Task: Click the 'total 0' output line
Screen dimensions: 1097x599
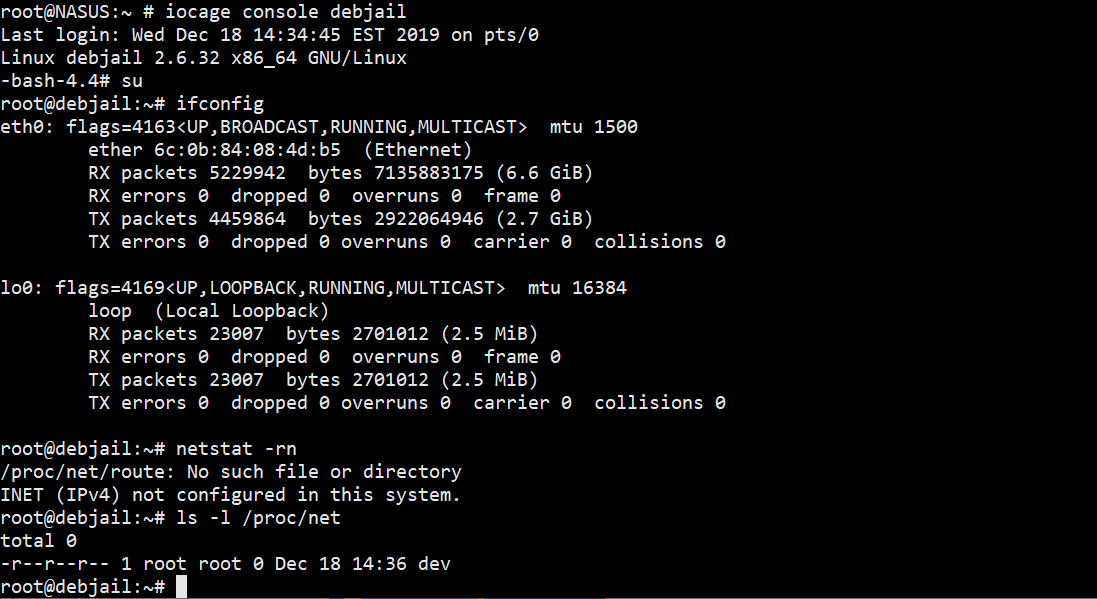Action: pos(38,541)
